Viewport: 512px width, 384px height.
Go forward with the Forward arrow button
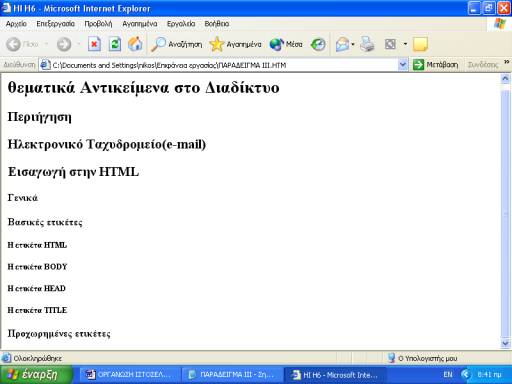click(64, 44)
